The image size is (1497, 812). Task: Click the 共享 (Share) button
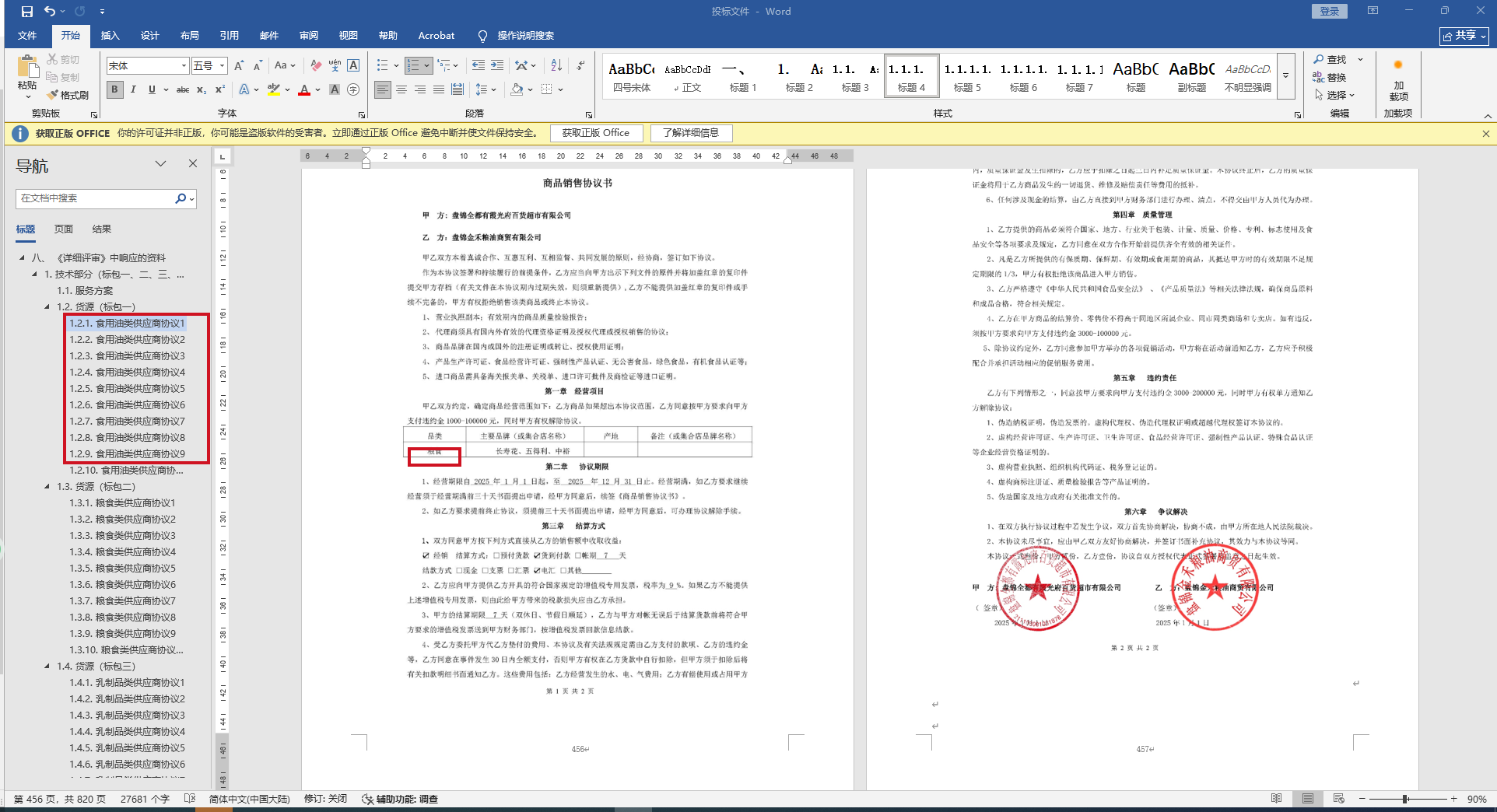click(1464, 36)
